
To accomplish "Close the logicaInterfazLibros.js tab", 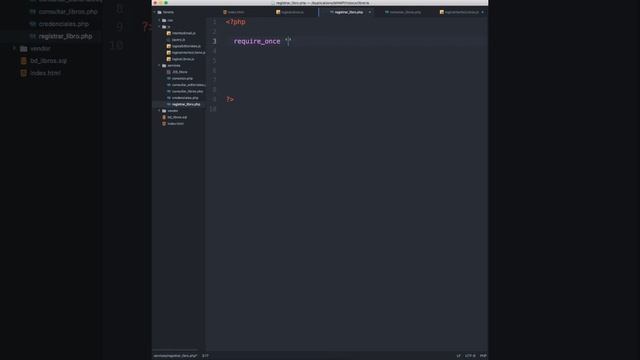I will (483, 12).
